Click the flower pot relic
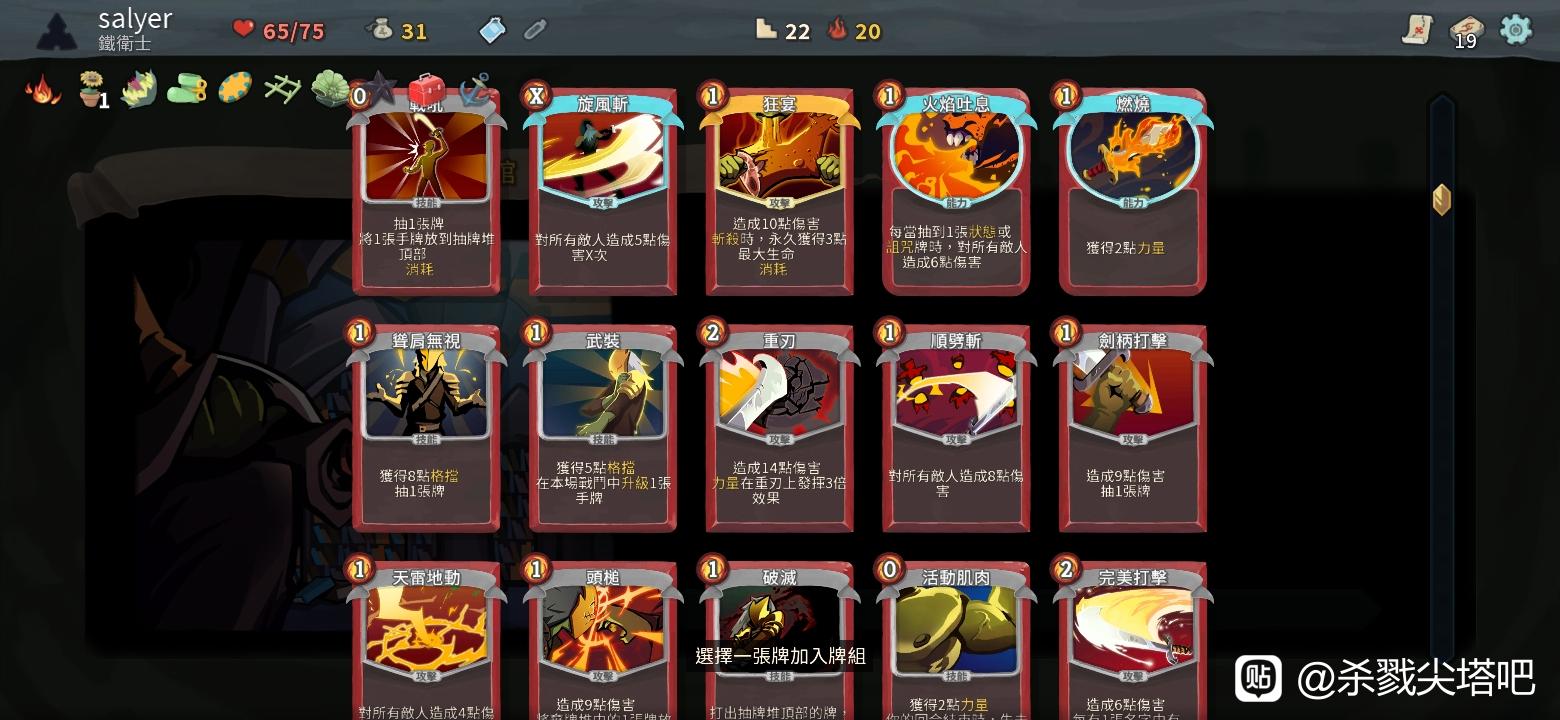Screen dimensions: 1560x720 click(x=93, y=90)
